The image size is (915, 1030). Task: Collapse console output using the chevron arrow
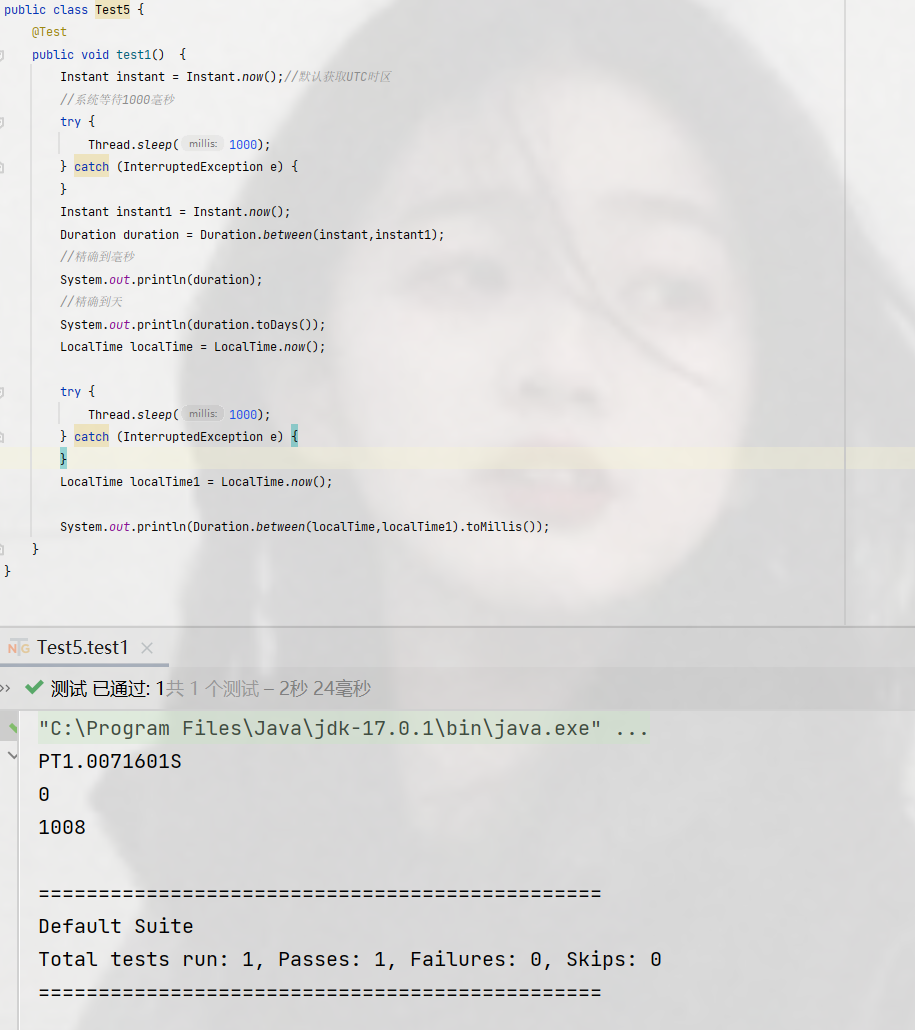[9, 756]
